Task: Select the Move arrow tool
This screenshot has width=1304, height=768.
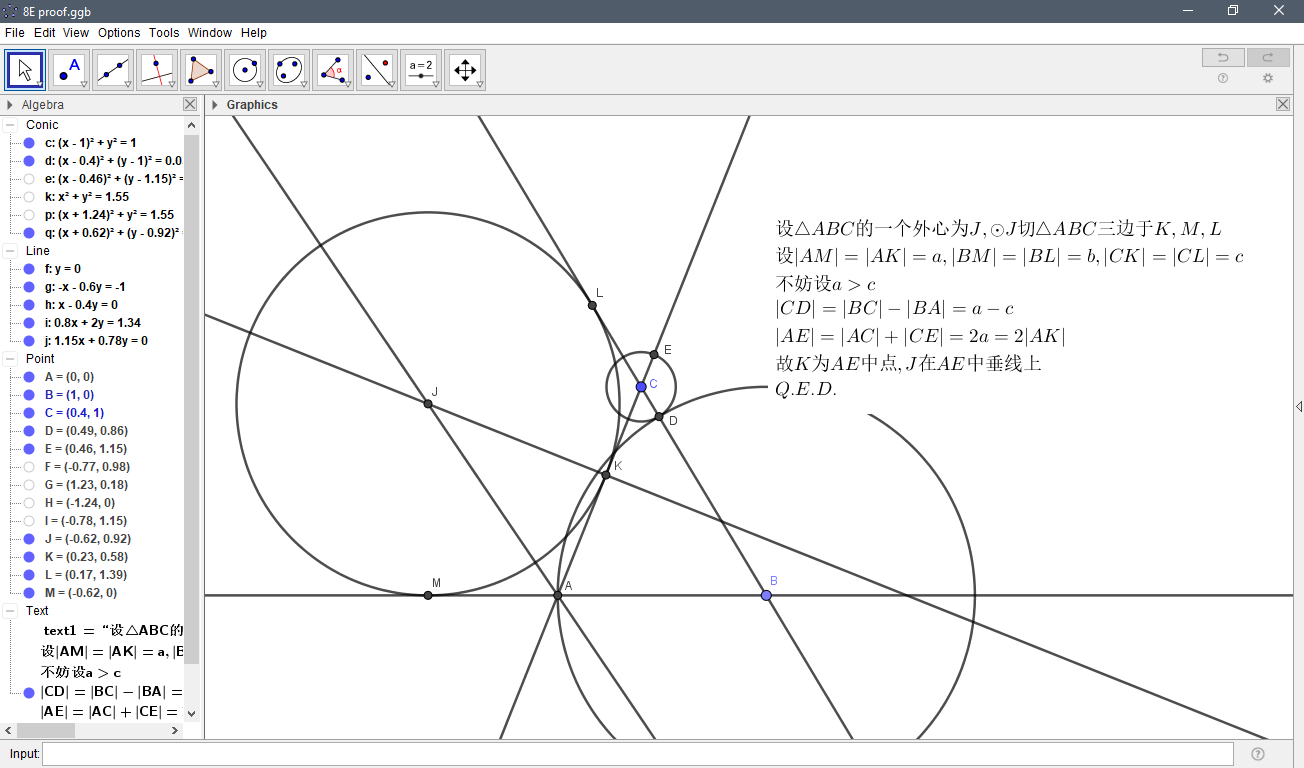Action: pyautogui.click(x=24, y=69)
